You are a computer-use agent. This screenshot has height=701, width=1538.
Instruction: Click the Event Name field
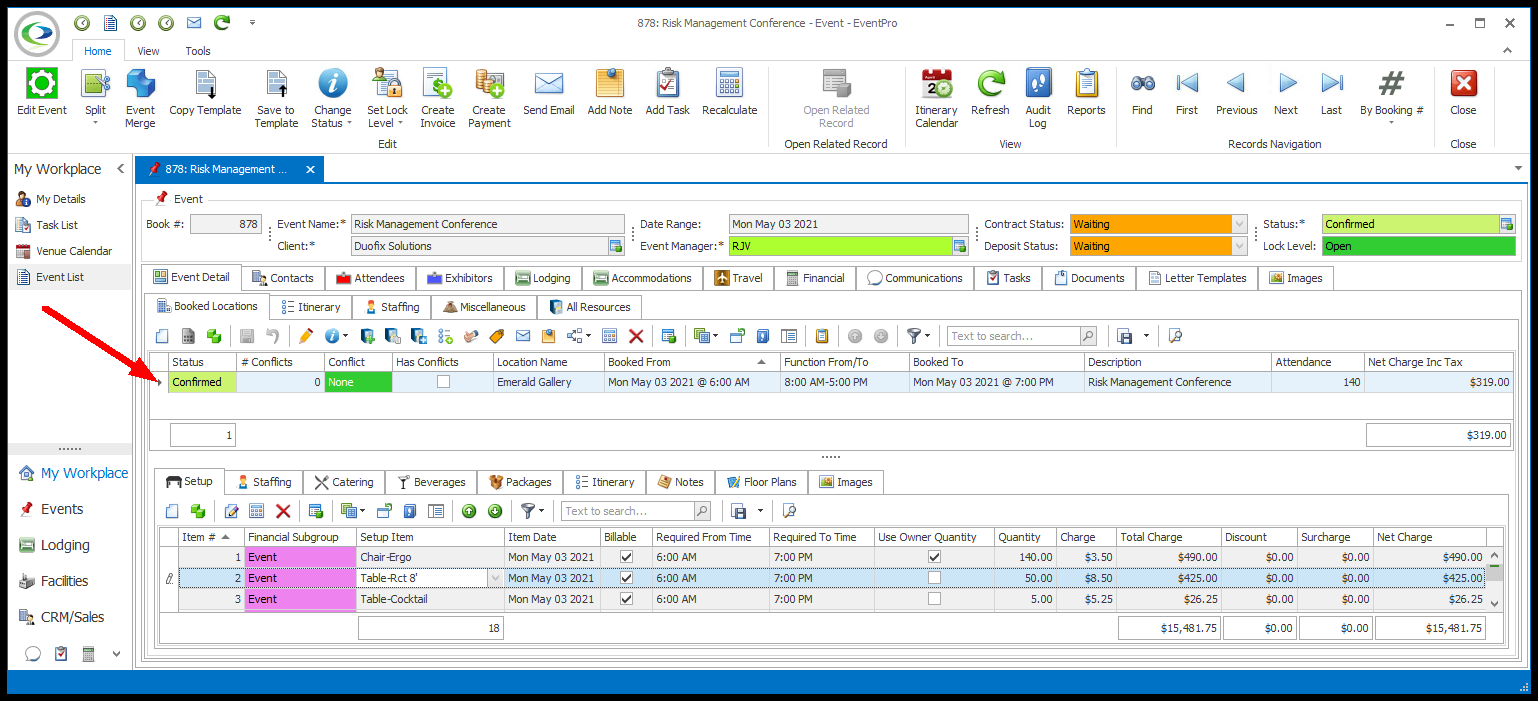[488, 224]
